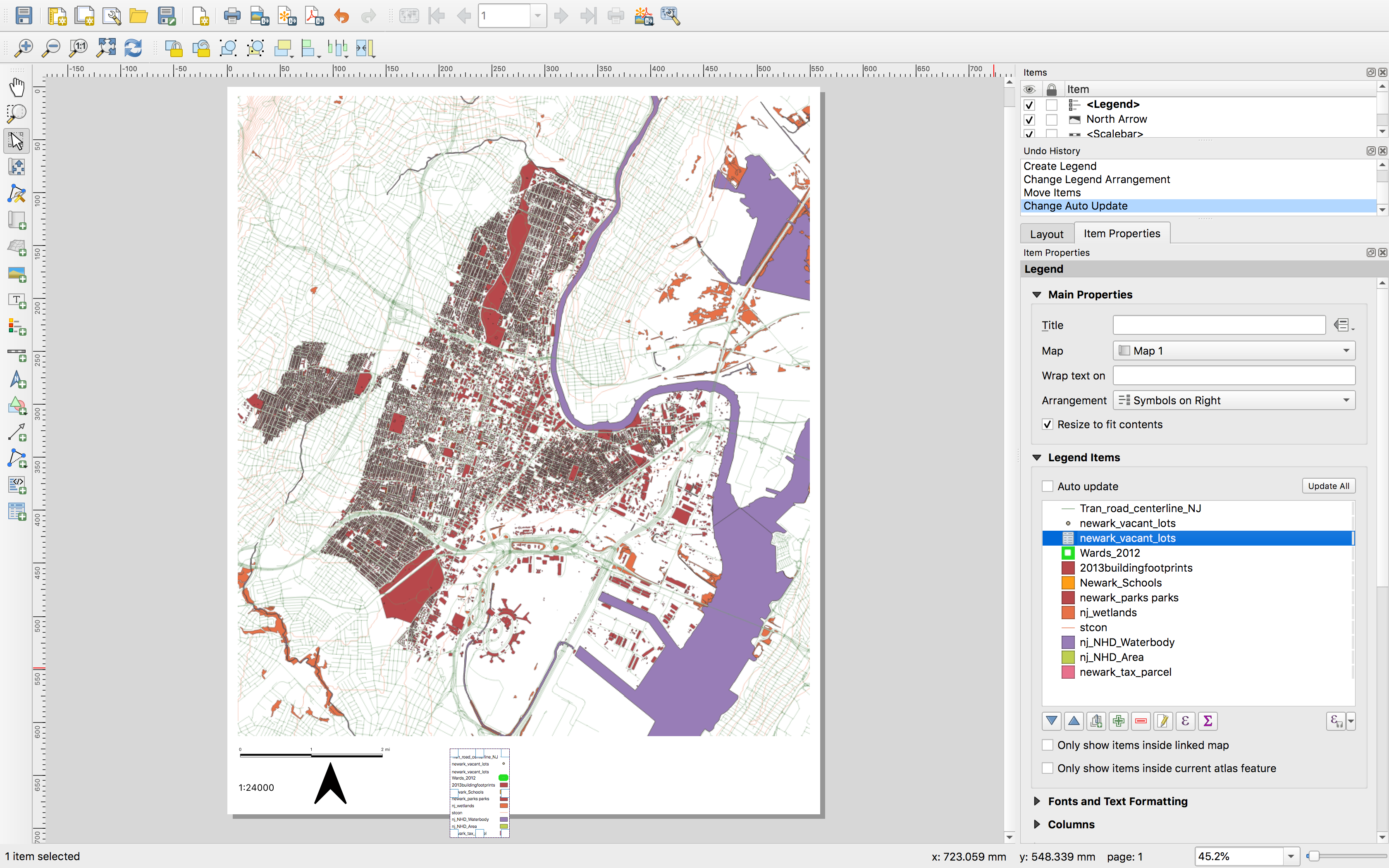Click the green plus add legend item button
This screenshot has height=868, width=1389.
coord(1118,721)
